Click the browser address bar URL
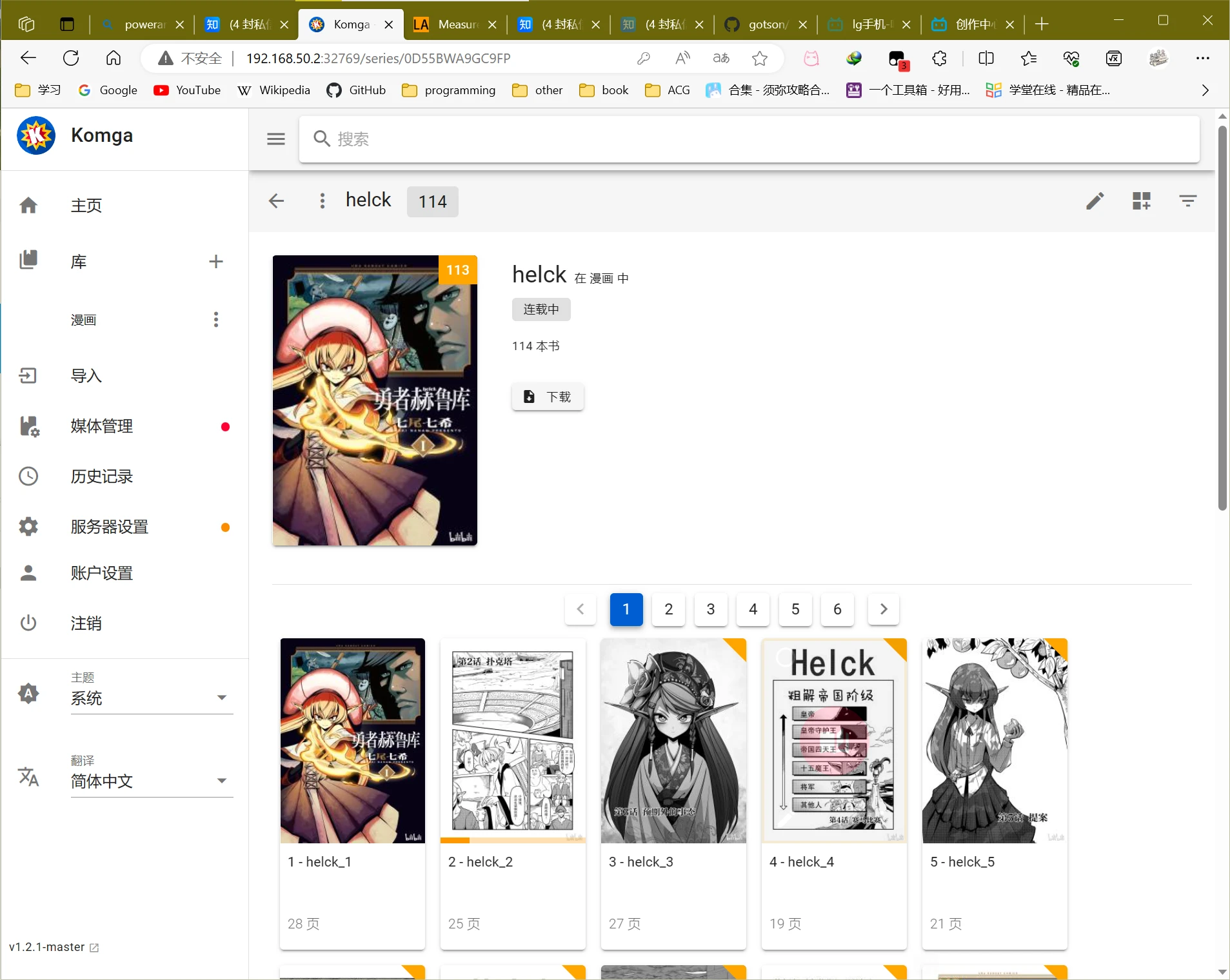 (378, 59)
